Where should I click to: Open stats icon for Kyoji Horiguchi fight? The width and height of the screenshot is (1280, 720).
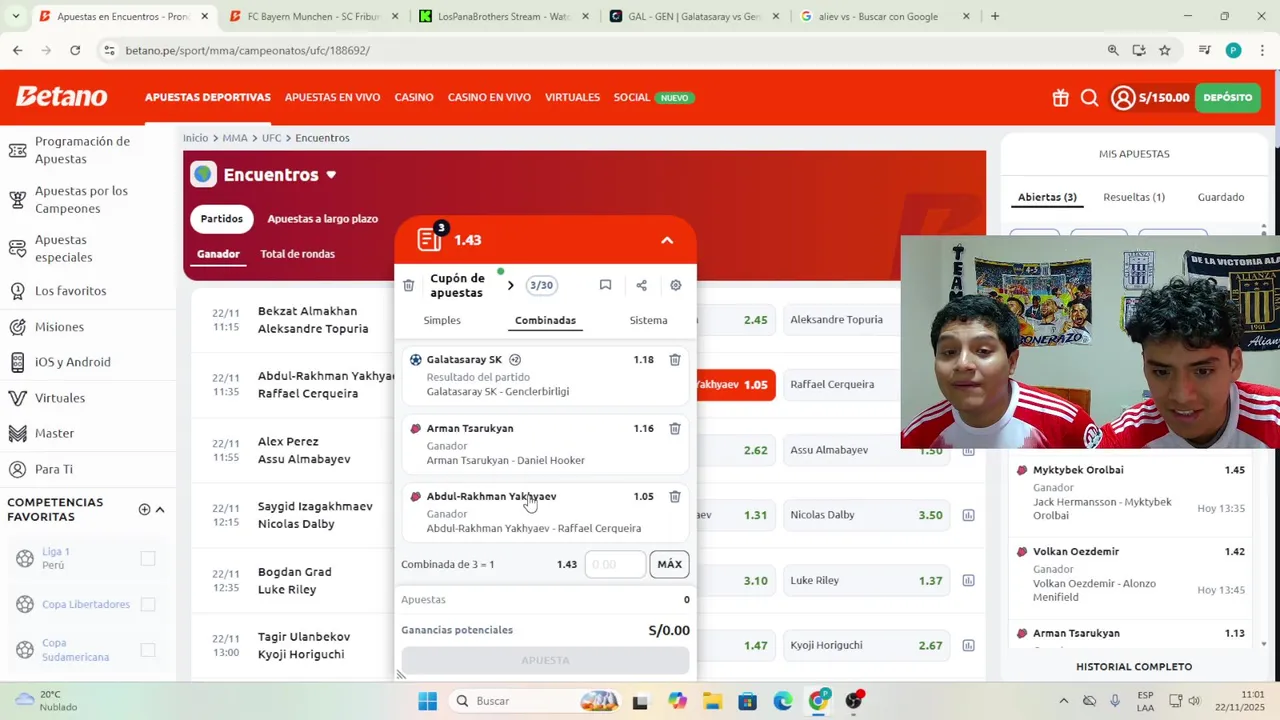pos(968,646)
